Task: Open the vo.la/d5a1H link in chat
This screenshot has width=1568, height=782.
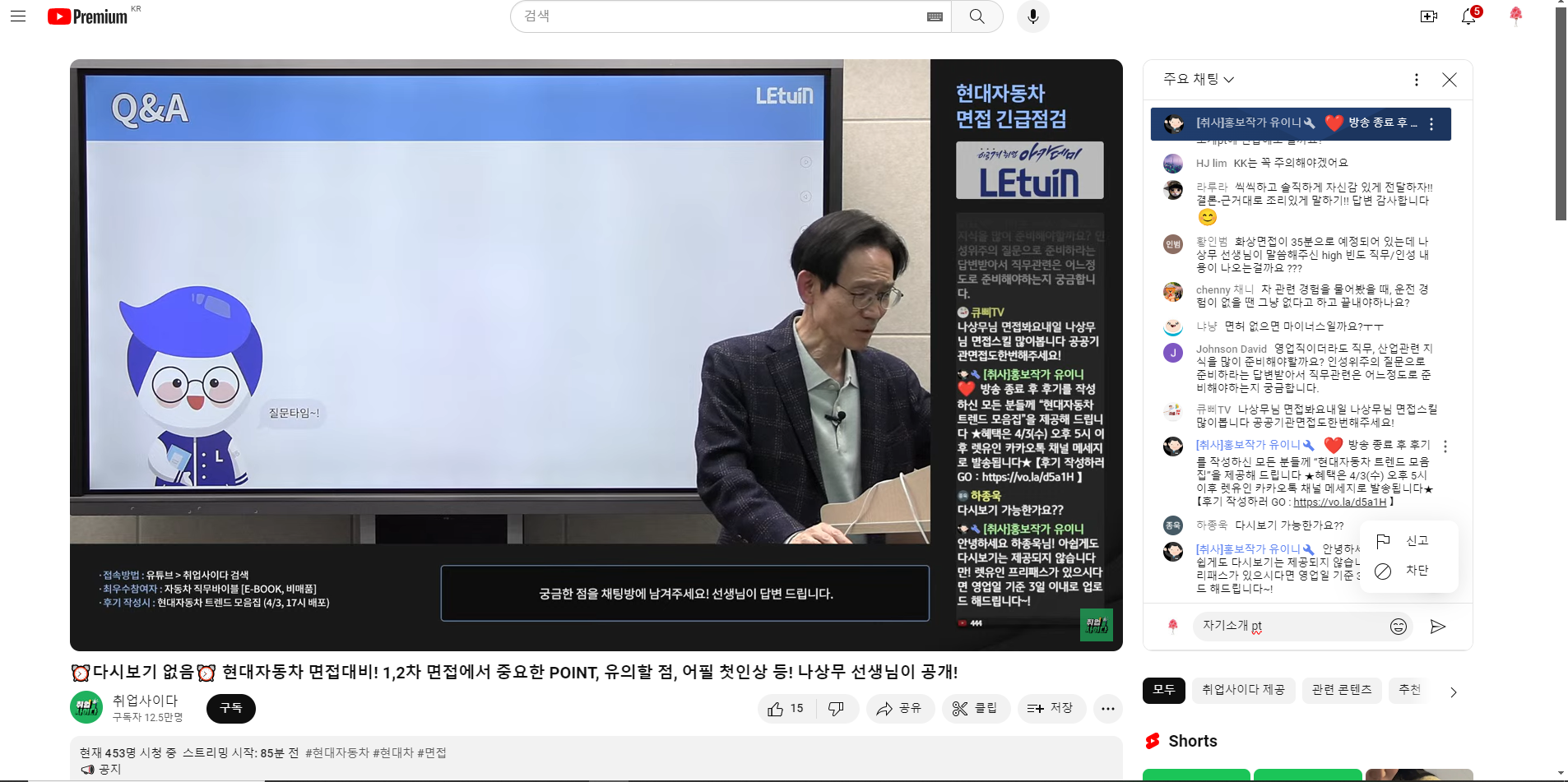Action: pyautogui.click(x=1340, y=502)
